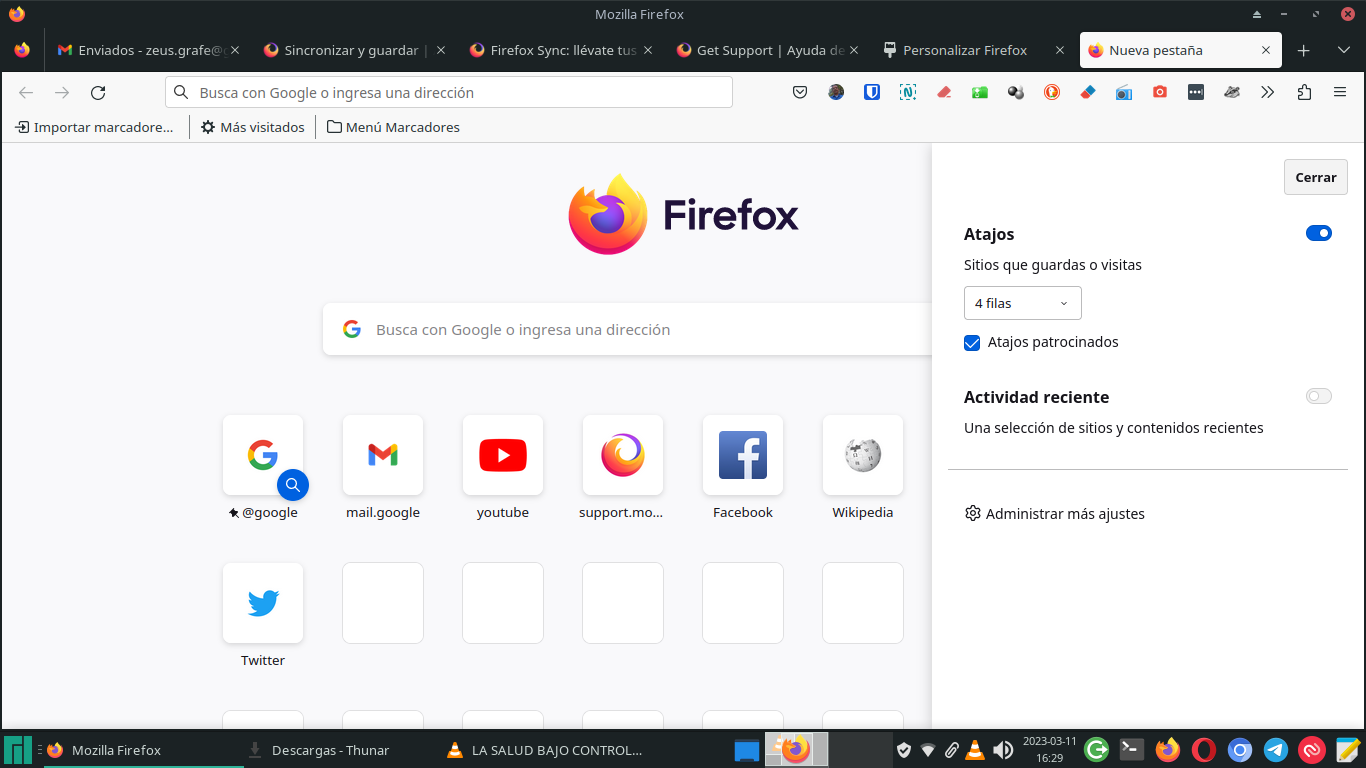Click Importar marcadores... in bookmarks bar

95,127
